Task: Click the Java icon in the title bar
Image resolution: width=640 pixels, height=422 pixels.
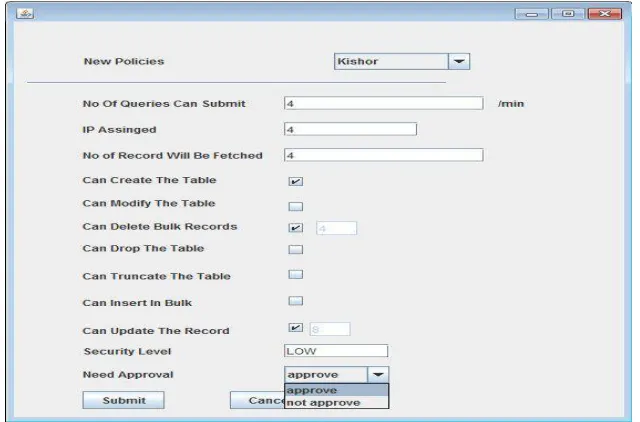Action: 25,13
